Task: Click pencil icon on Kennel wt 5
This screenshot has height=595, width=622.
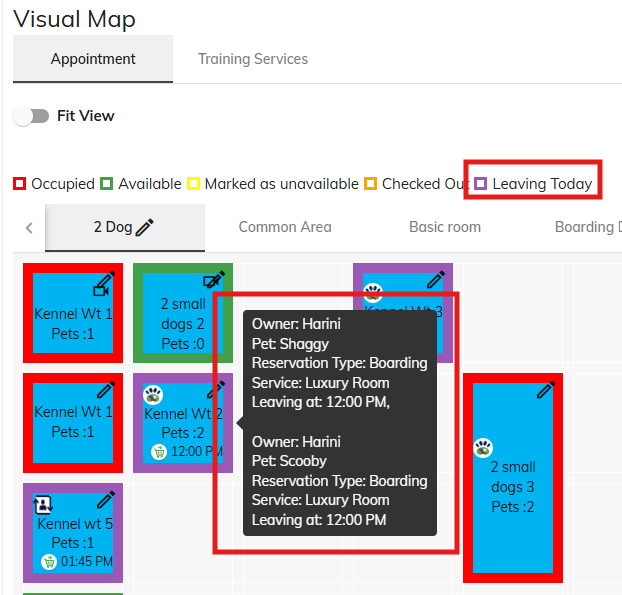Action: pyautogui.click(x=106, y=500)
